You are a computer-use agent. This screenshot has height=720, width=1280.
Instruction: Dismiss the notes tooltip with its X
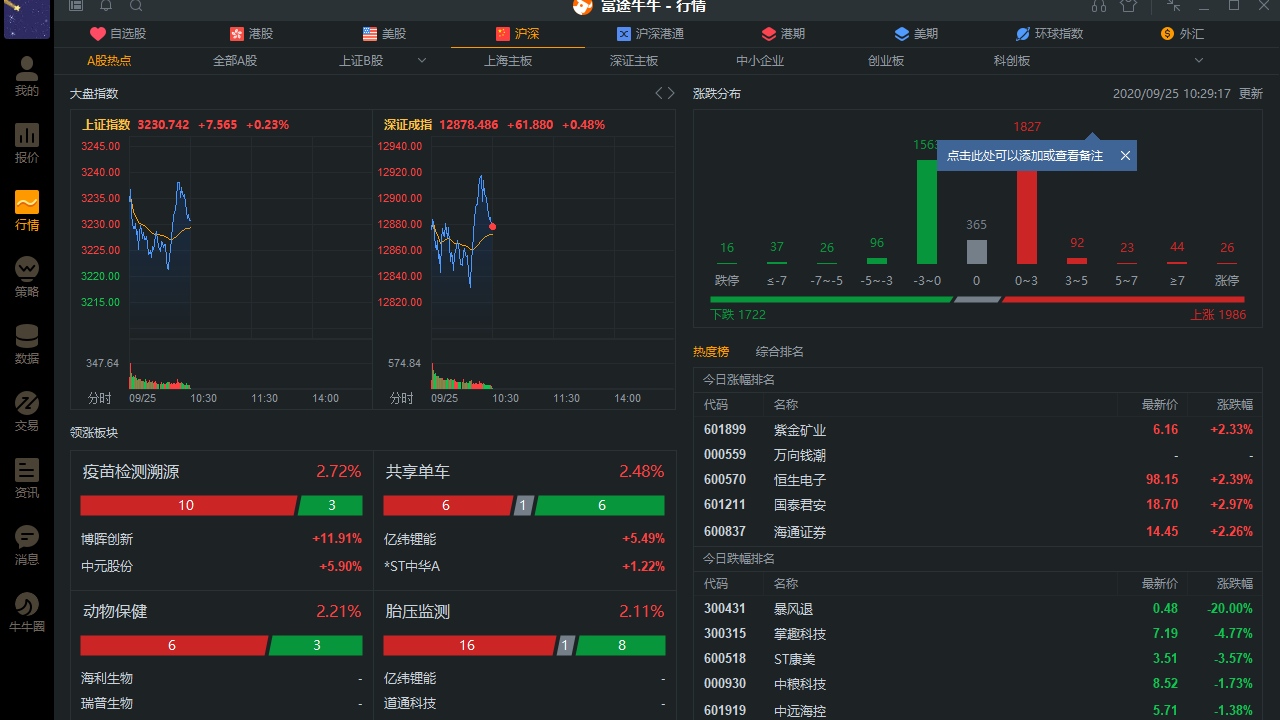click(x=1124, y=155)
